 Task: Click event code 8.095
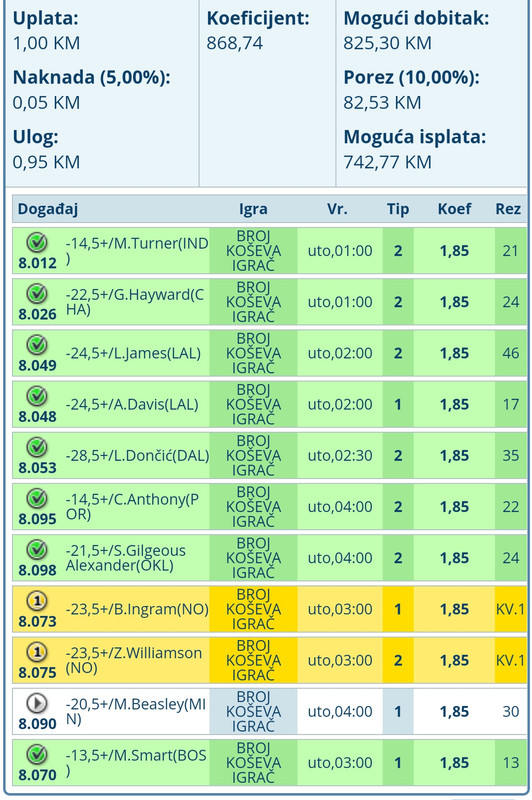click(x=37, y=519)
